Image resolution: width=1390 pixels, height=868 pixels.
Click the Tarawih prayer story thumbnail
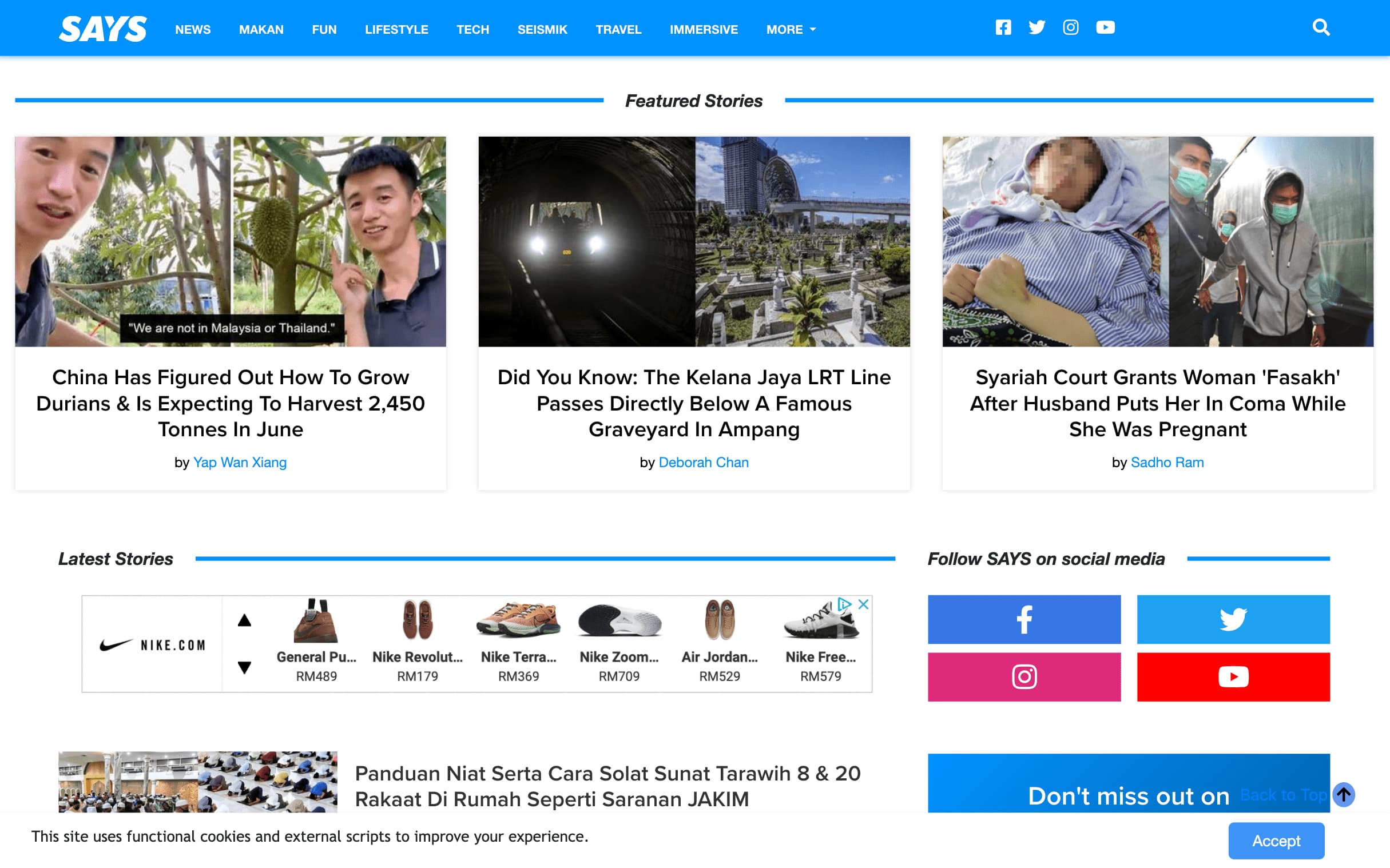197,782
